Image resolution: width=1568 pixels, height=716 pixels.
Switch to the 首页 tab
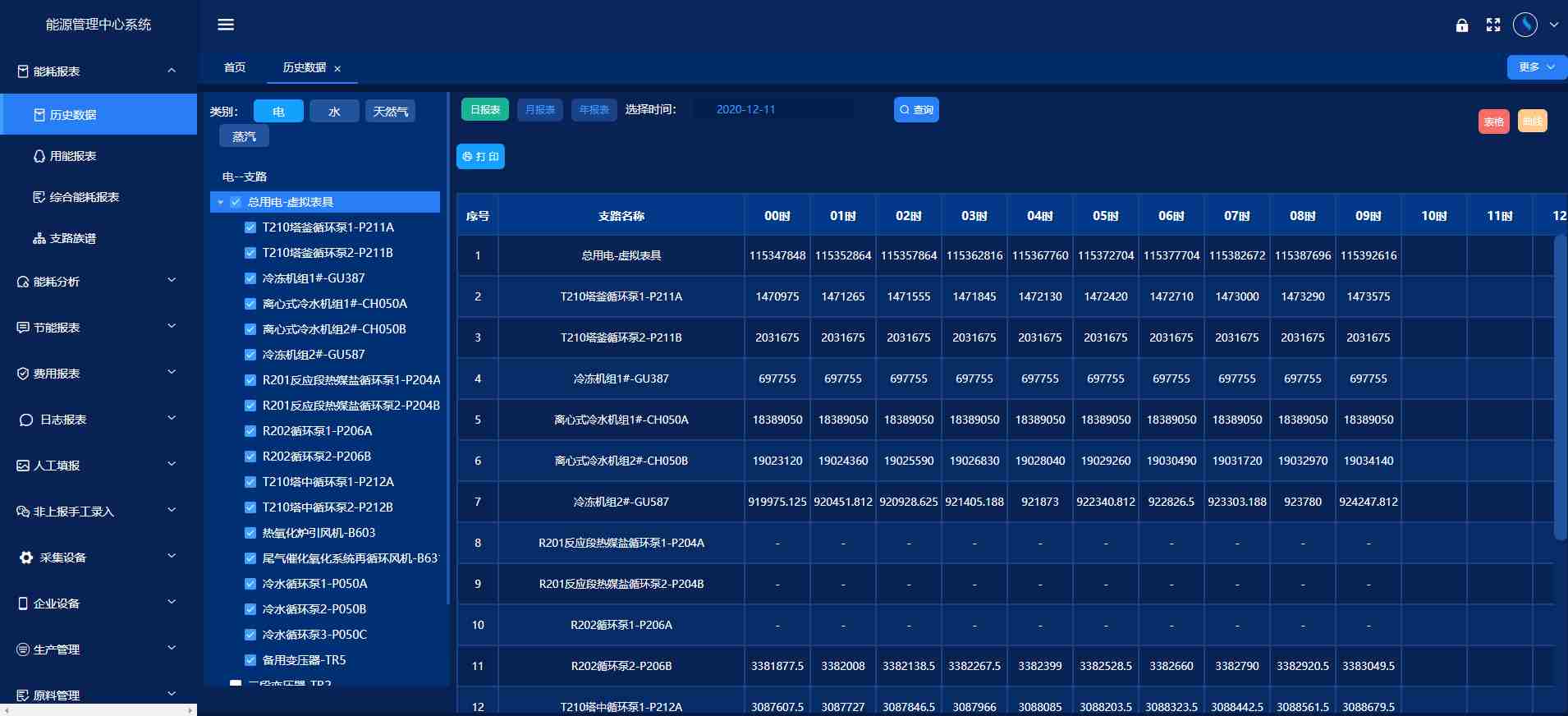pos(235,67)
